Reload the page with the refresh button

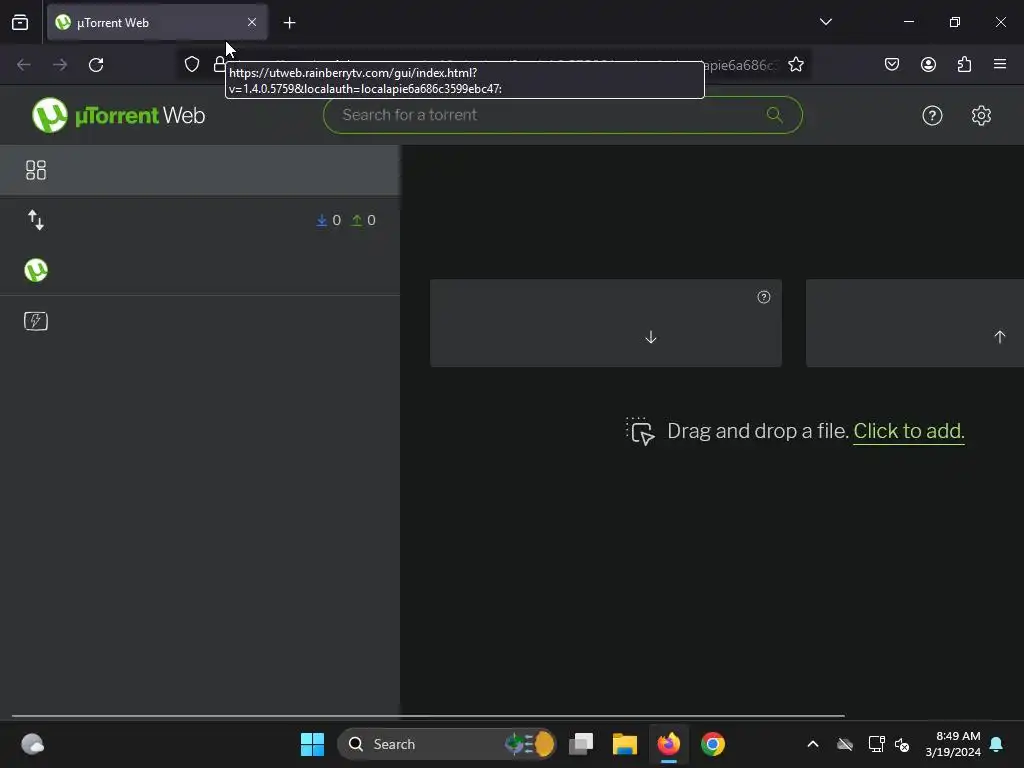click(96, 65)
